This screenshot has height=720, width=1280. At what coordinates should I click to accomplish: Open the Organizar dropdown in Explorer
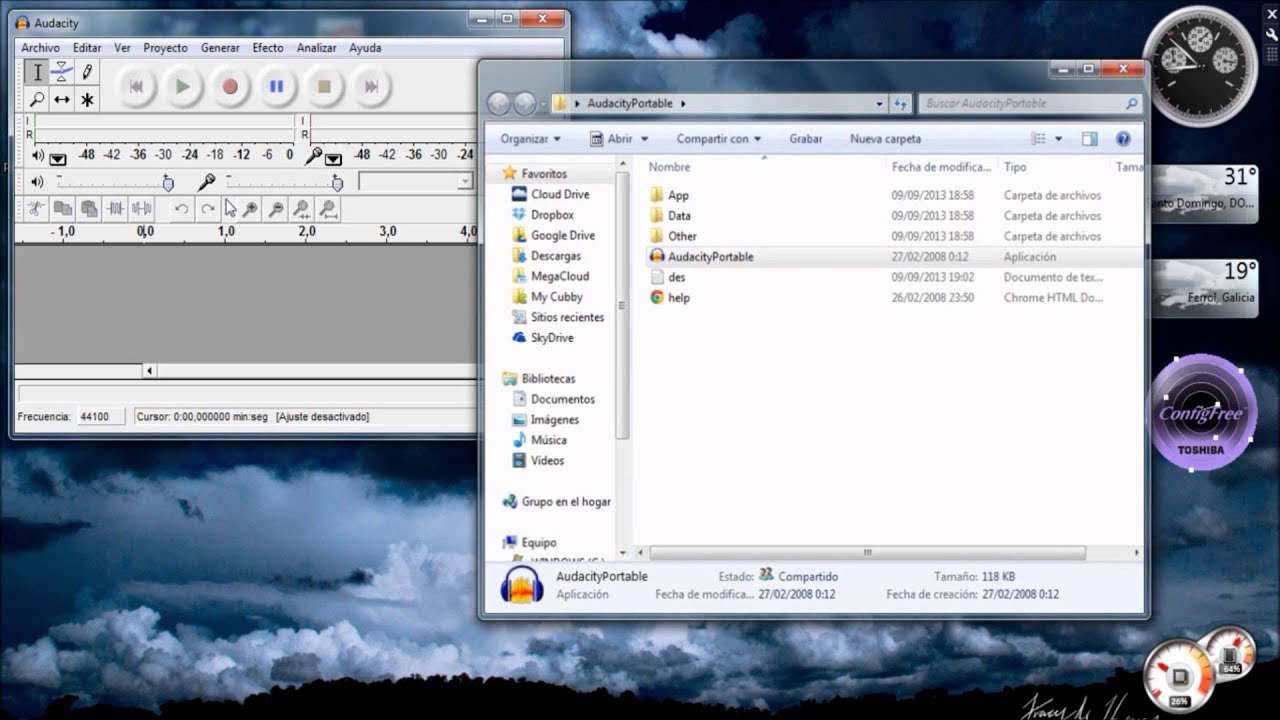tap(531, 139)
